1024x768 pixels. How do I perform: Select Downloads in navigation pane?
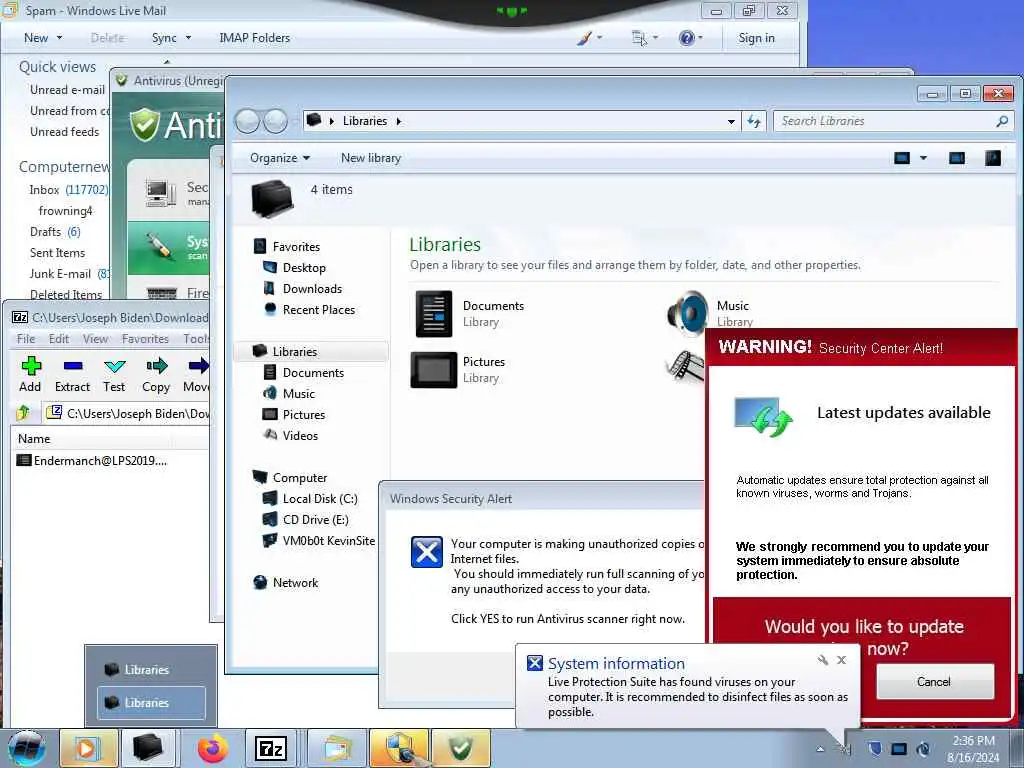pyautogui.click(x=312, y=289)
